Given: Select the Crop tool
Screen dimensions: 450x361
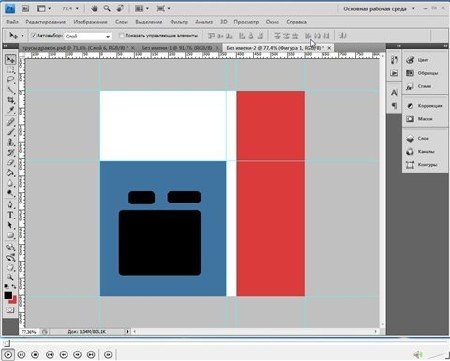Looking at the screenshot, I should point(10,100).
